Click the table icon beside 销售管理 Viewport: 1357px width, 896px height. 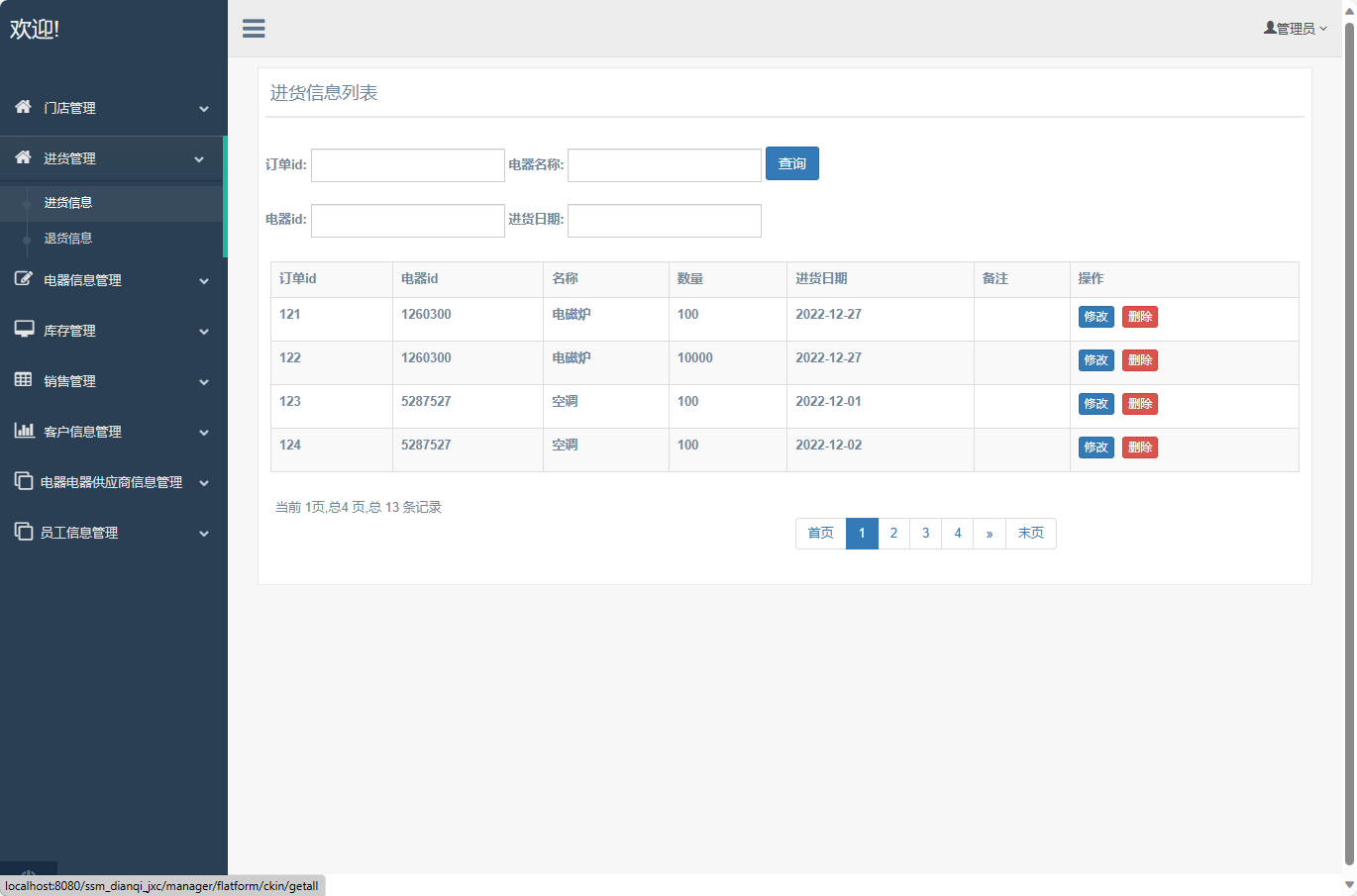click(x=23, y=380)
